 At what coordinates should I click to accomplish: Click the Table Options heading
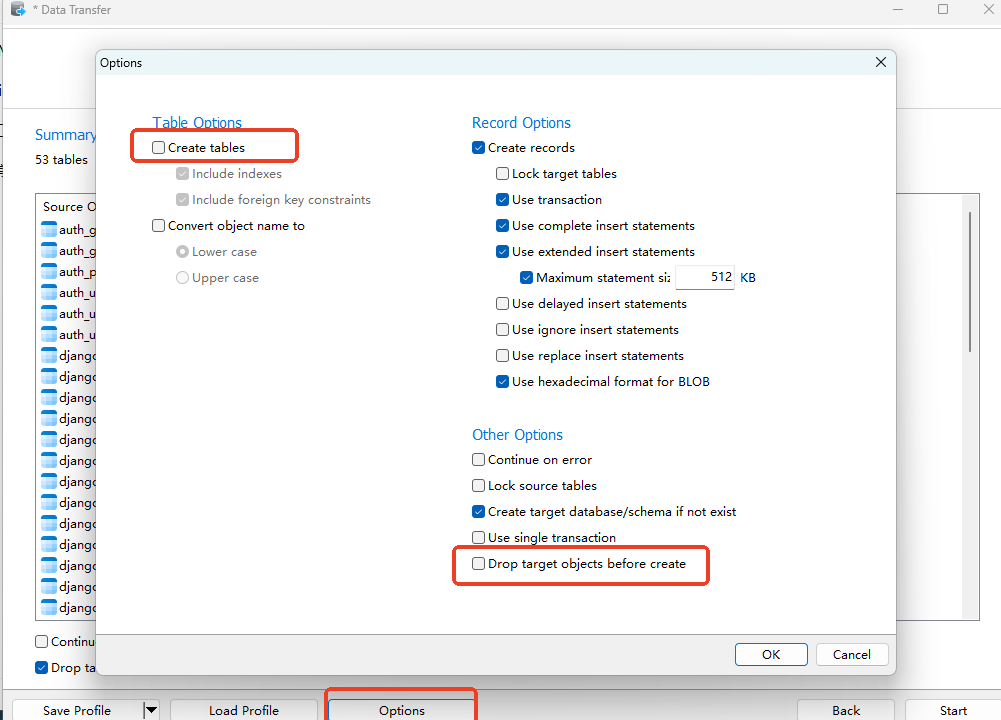[197, 123]
